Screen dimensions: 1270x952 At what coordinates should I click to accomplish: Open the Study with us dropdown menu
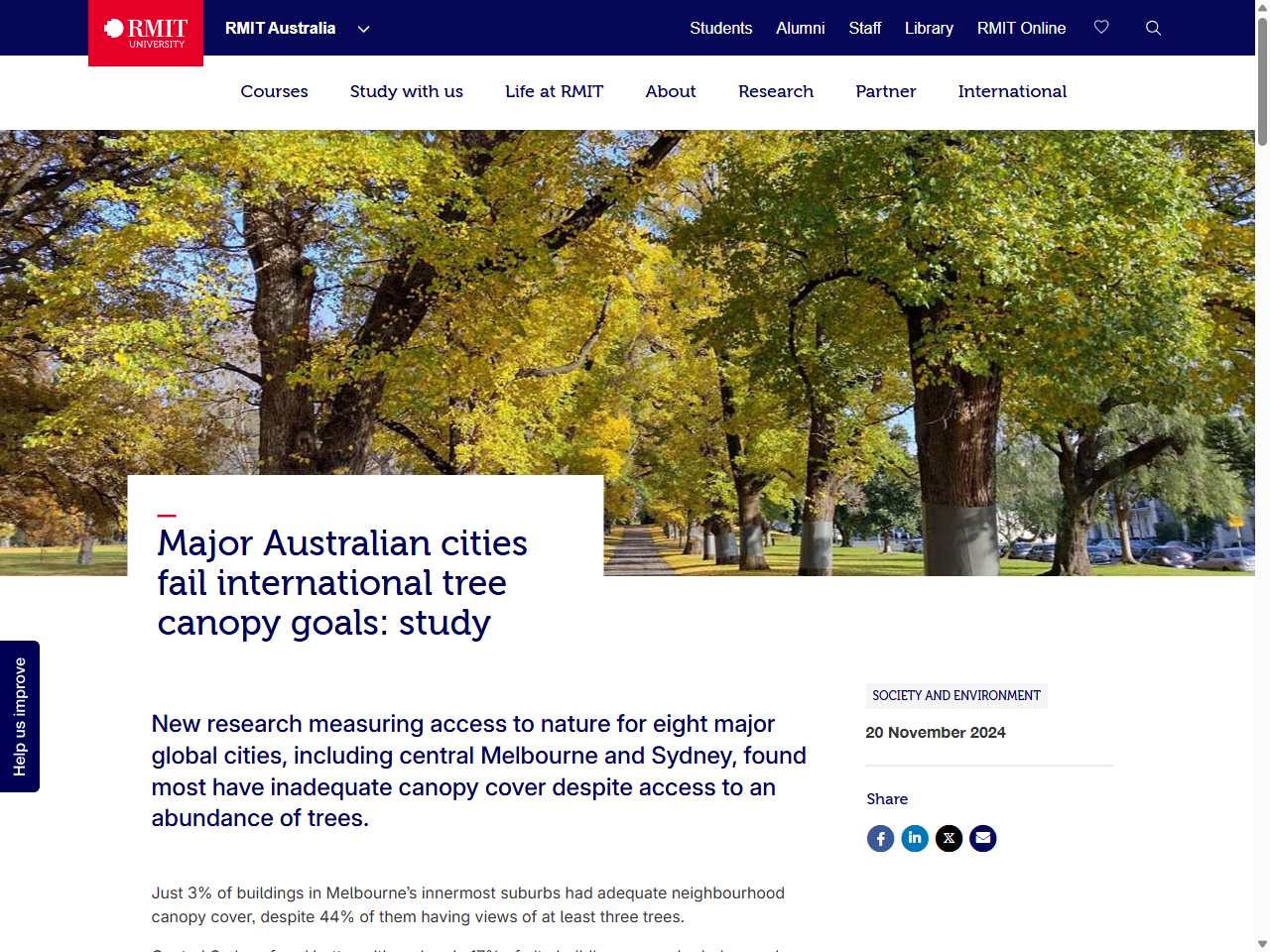[406, 91]
